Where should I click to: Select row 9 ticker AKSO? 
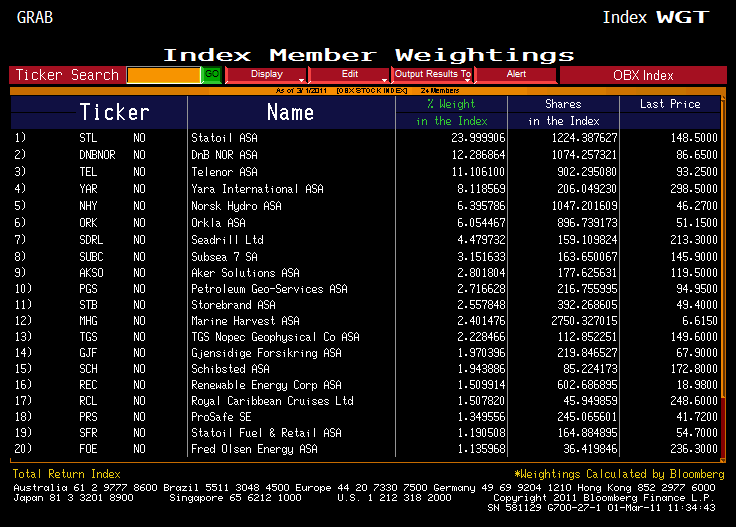pos(91,273)
